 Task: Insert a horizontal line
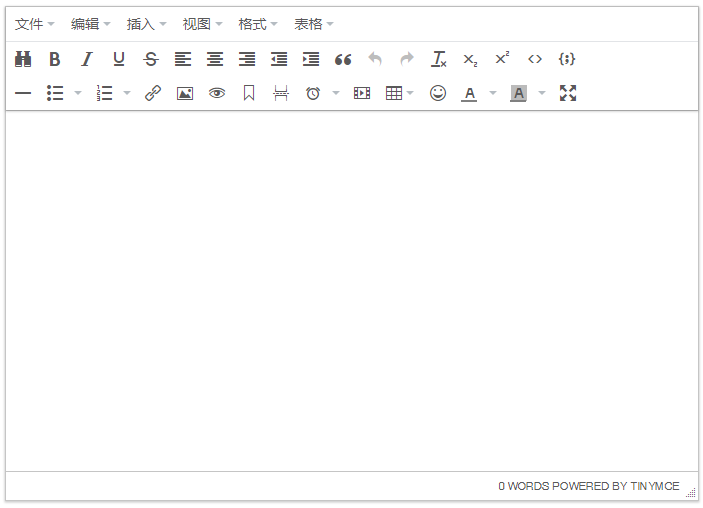[23, 93]
